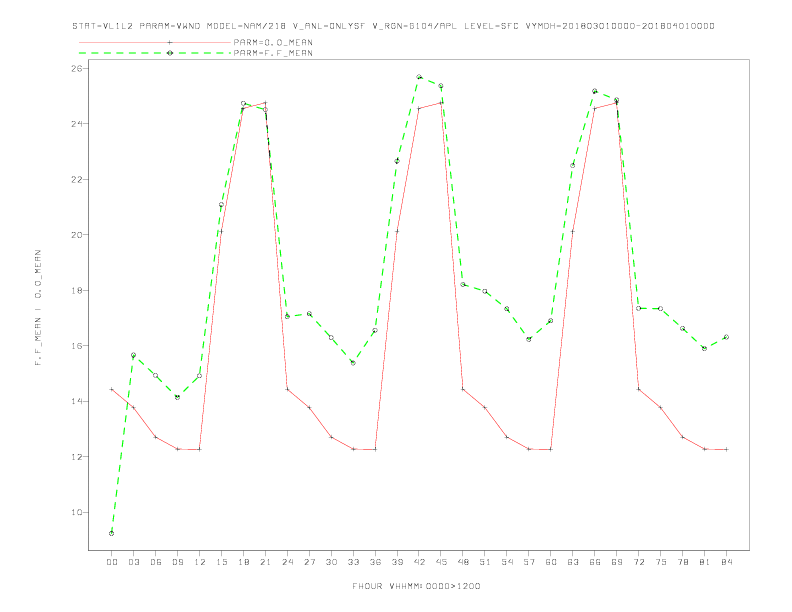The height and width of the screenshot is (612, 792).
Task: Click x-axis hour label 57
Action: point(529,562)
